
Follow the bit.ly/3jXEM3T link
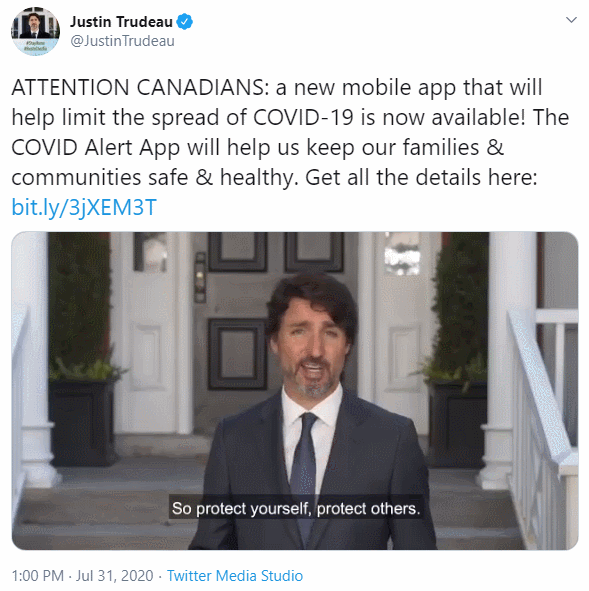[84, 207]
